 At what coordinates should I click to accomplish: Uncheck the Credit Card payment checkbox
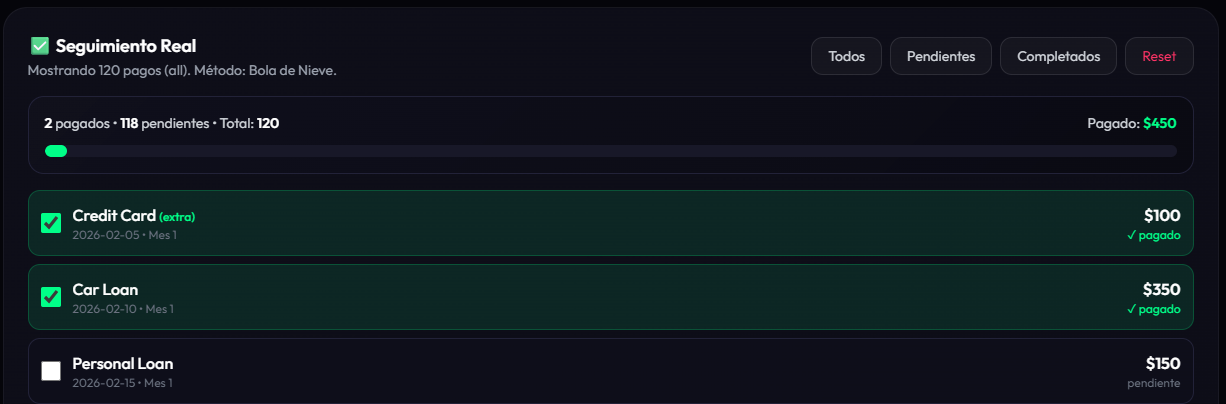coord(51,223)
